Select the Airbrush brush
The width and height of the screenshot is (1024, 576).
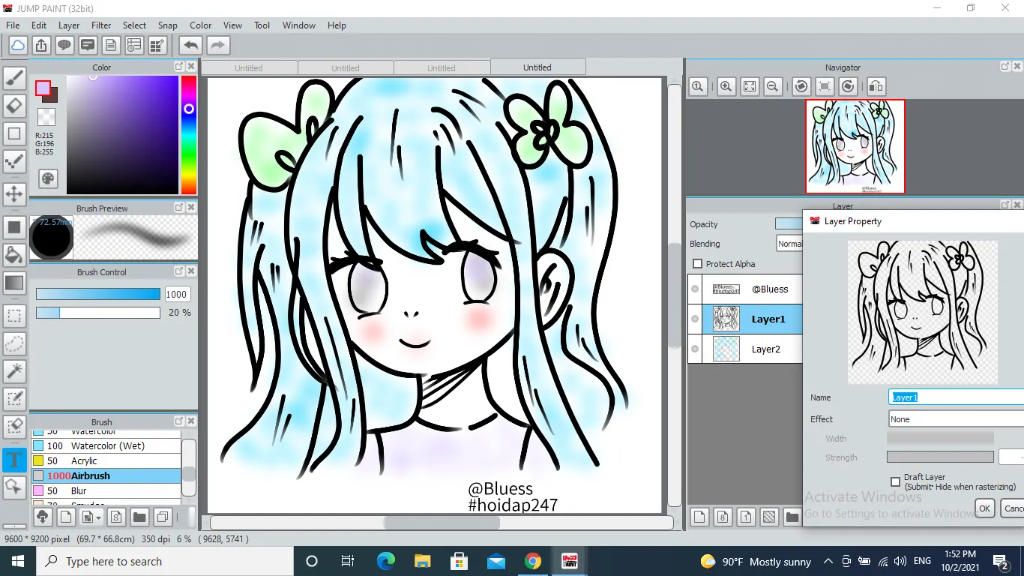(x=106, y=475)
